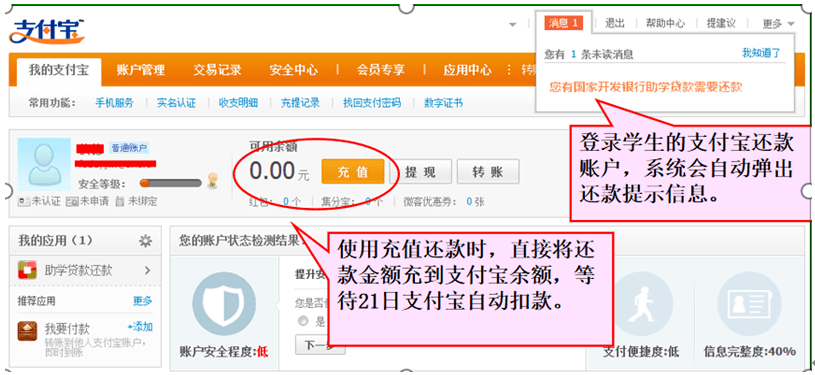Click the shield security icon
Viewport: 815px width, 375px height.
pyautogui.click(x=224, y=304)
